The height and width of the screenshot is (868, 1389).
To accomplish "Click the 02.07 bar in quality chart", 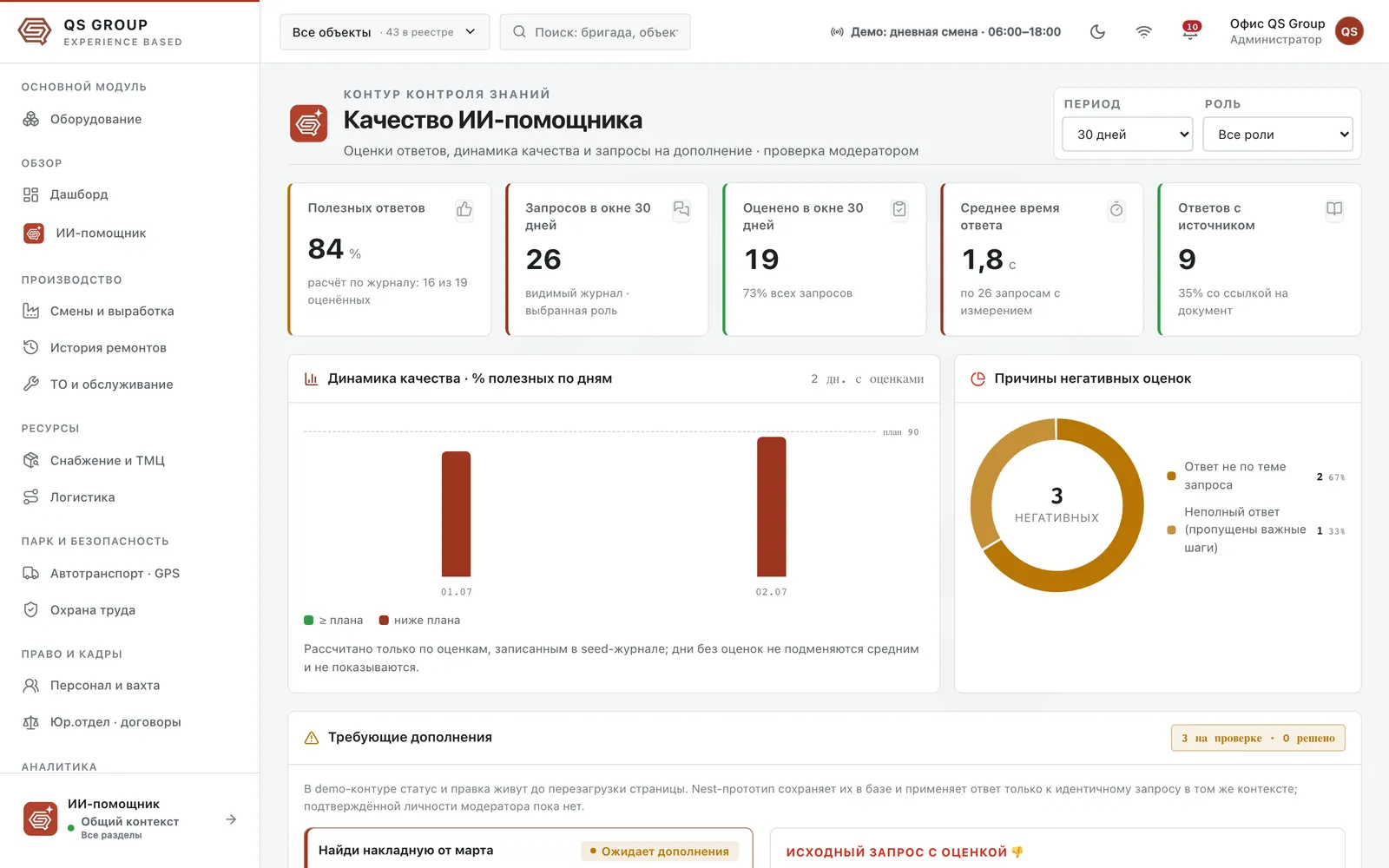I will pyautogui.click(x=772, y=507).
